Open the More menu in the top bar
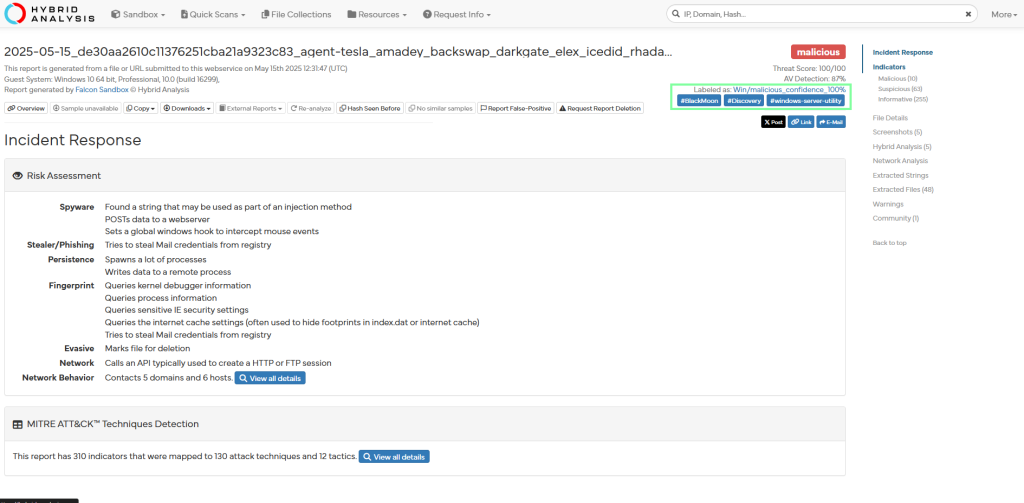The image size is (1024, 503). coord(1003,15)
